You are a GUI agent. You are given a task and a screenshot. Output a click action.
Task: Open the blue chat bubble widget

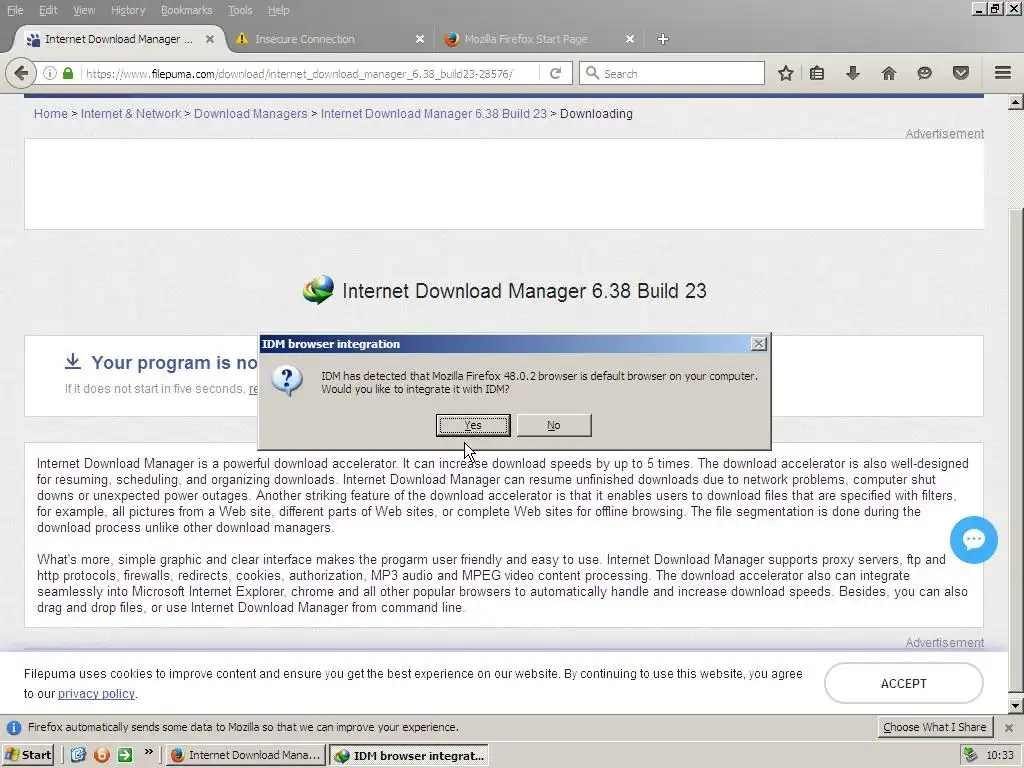[x=974, y=539]
